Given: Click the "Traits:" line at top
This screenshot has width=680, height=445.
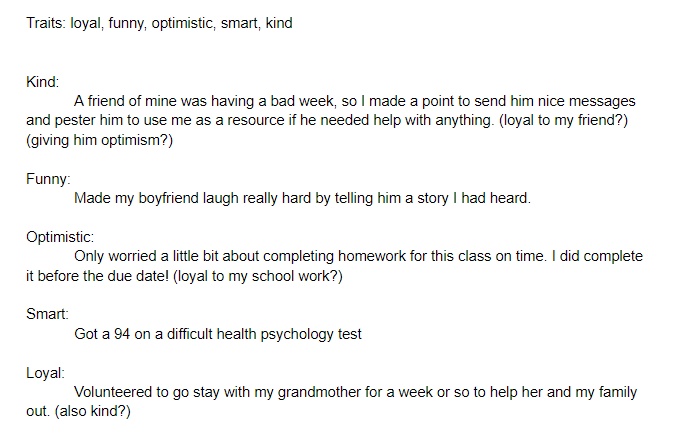Looking at the screenshot, I should (159, 23).
